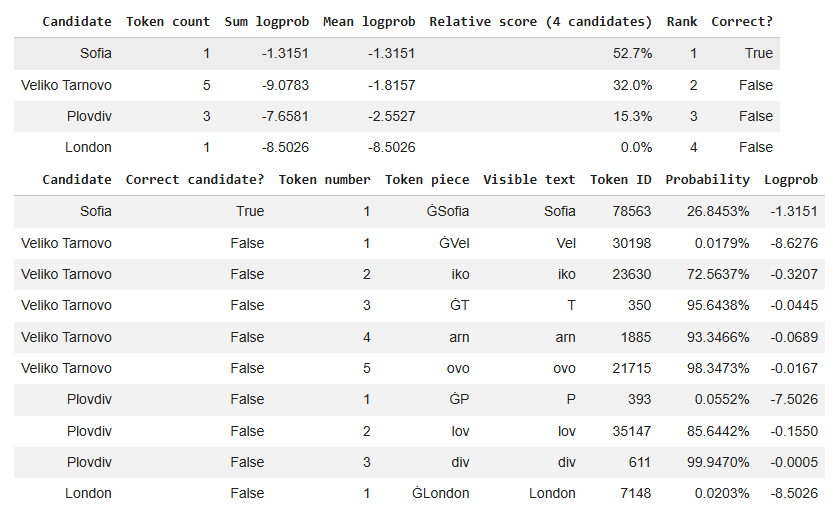
Task: Click the Sum logprob column header
Action: [267, 22]
